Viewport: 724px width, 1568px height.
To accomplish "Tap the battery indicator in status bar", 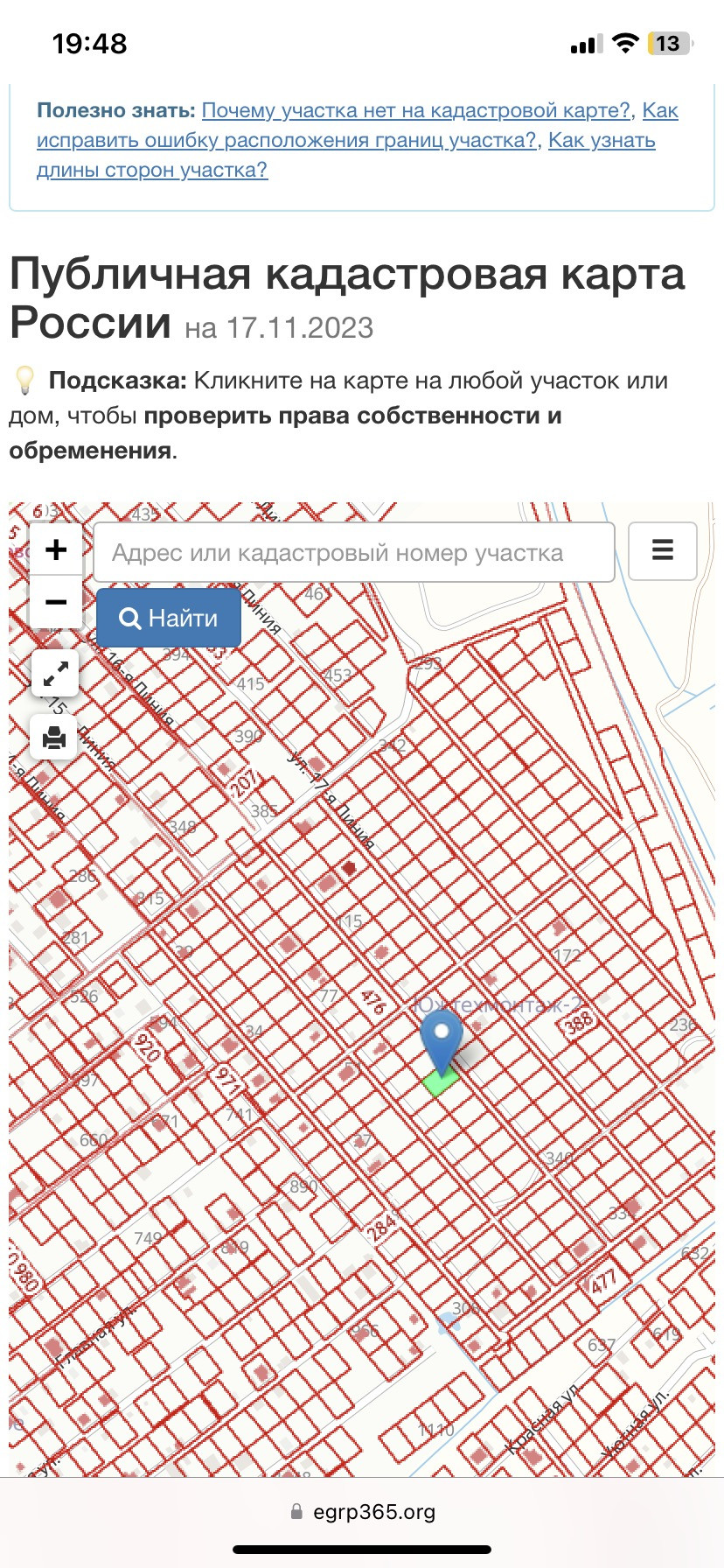I will point(669,44).
